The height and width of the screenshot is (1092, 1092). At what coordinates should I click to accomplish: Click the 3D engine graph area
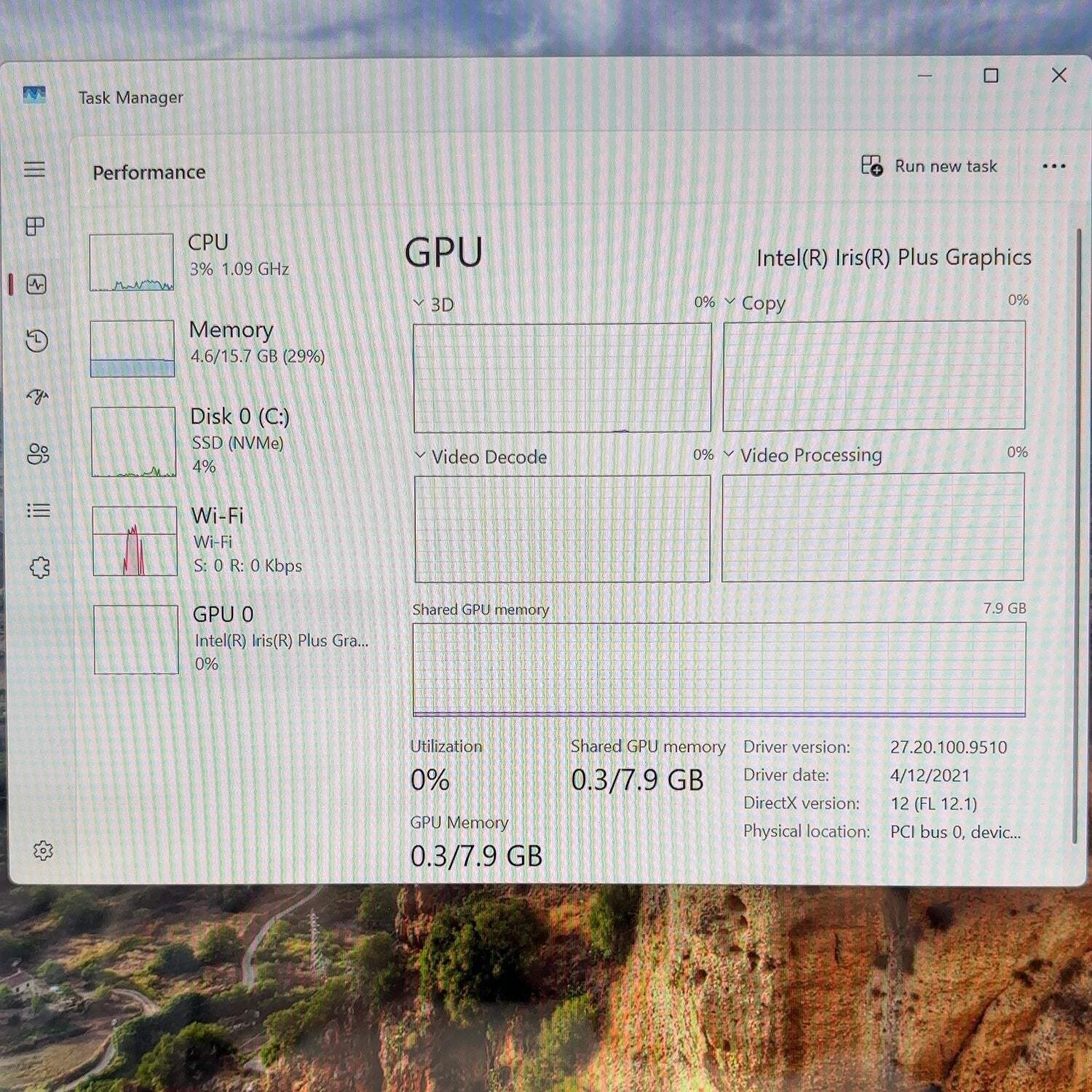coord(562,378)
